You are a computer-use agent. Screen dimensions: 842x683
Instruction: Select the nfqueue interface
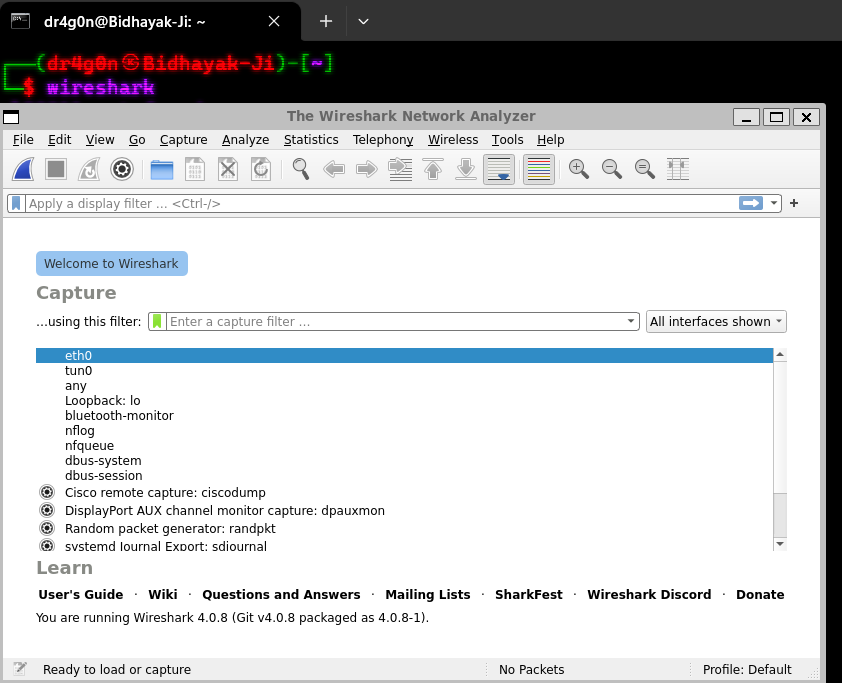point(404,446)
